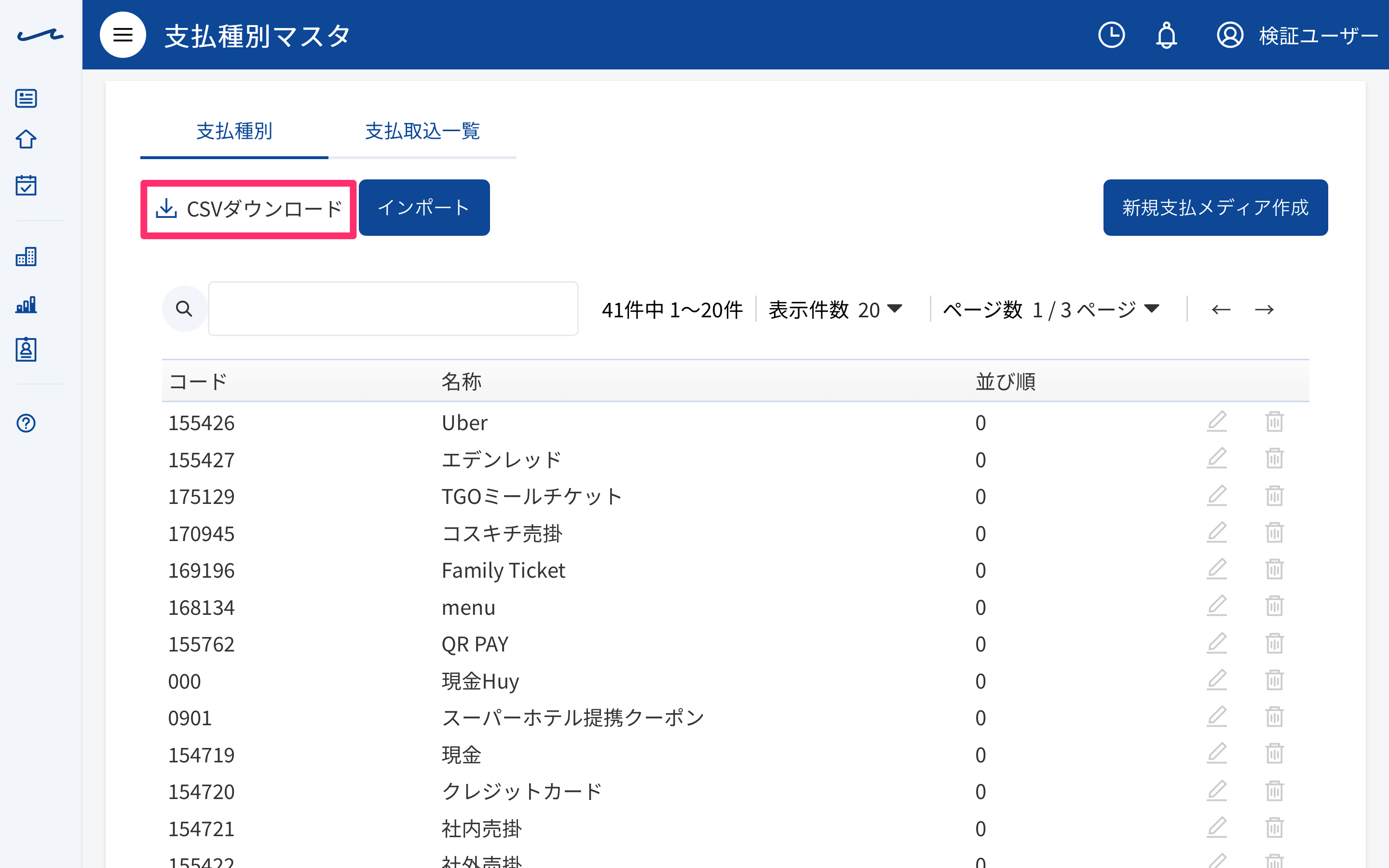Delete the エデンレッド row
Image resolution: width=1389 pixels, height=868 pixels.
coord(1274,459)
